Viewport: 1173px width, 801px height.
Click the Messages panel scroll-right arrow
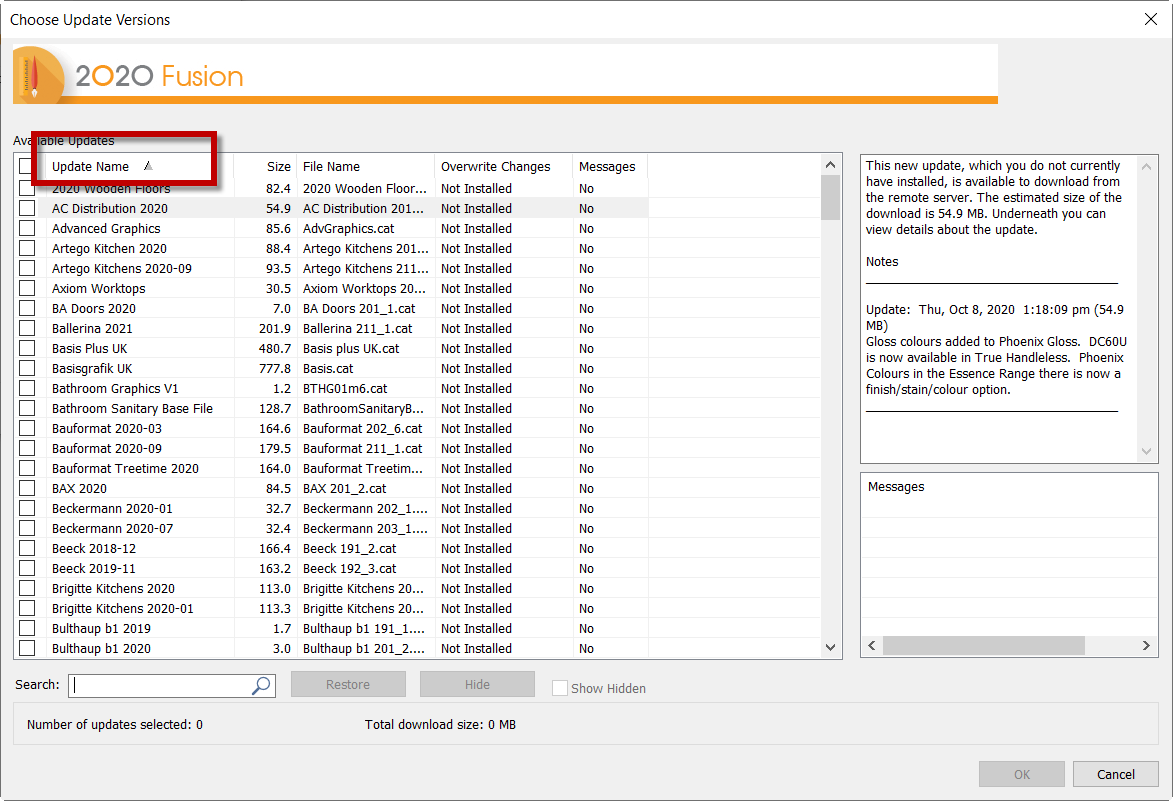(1146, 645)
